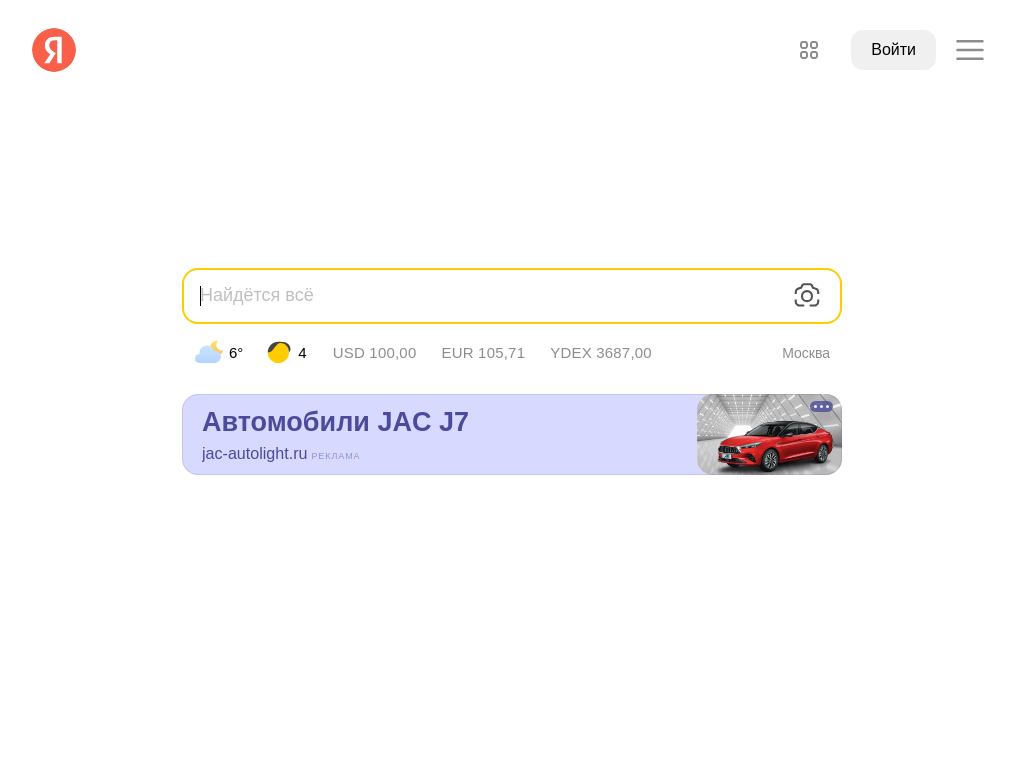Focus the Найдётся всё search field

pos(490,295)
